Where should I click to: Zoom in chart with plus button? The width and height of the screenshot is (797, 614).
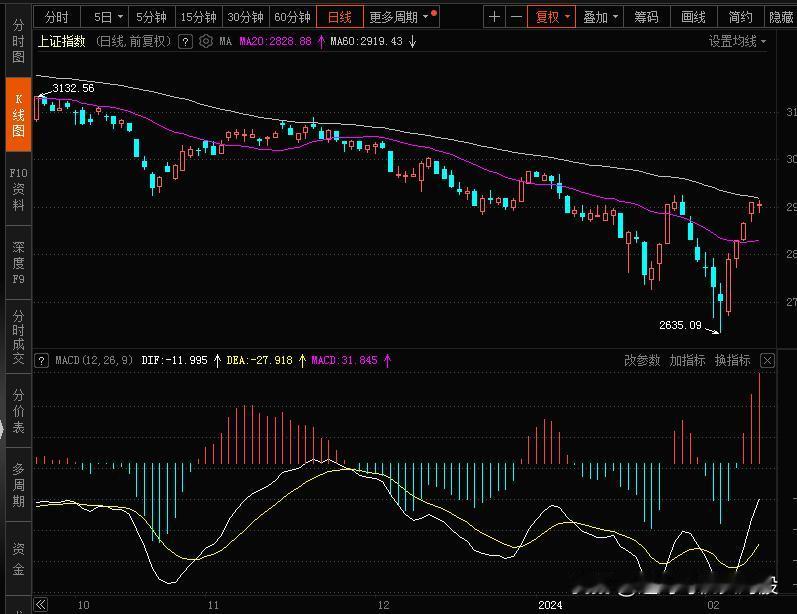pos(494,17)
